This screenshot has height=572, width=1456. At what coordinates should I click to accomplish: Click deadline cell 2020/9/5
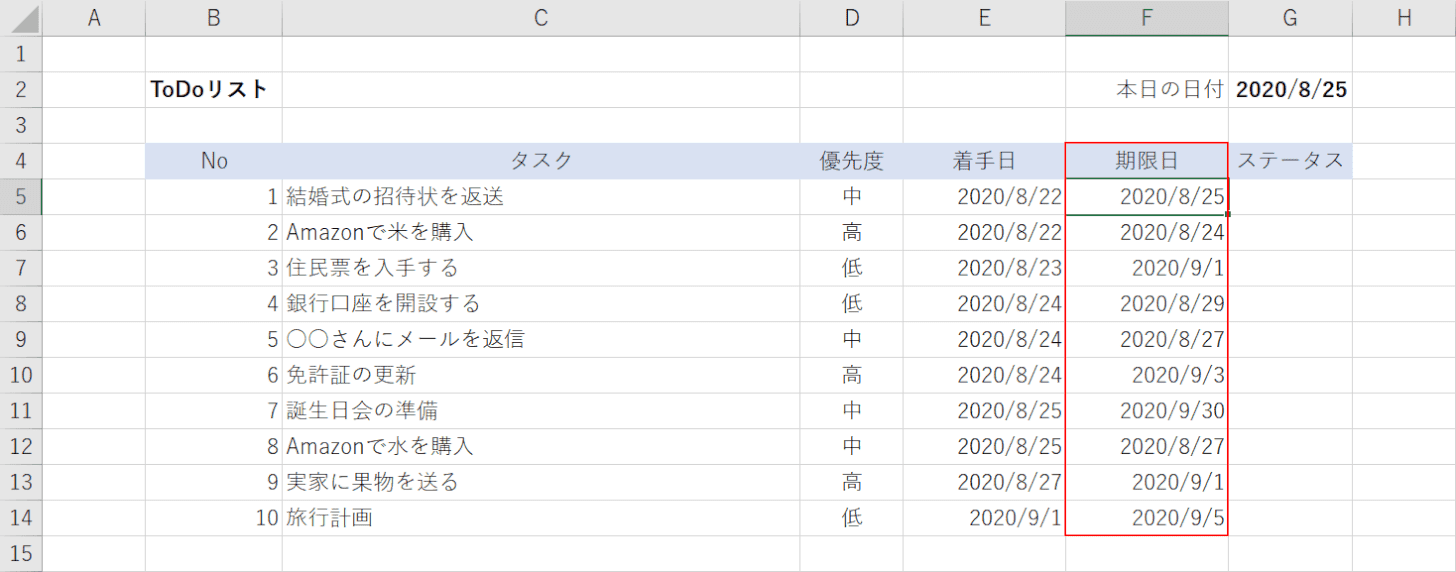(x=1147, y=518)
